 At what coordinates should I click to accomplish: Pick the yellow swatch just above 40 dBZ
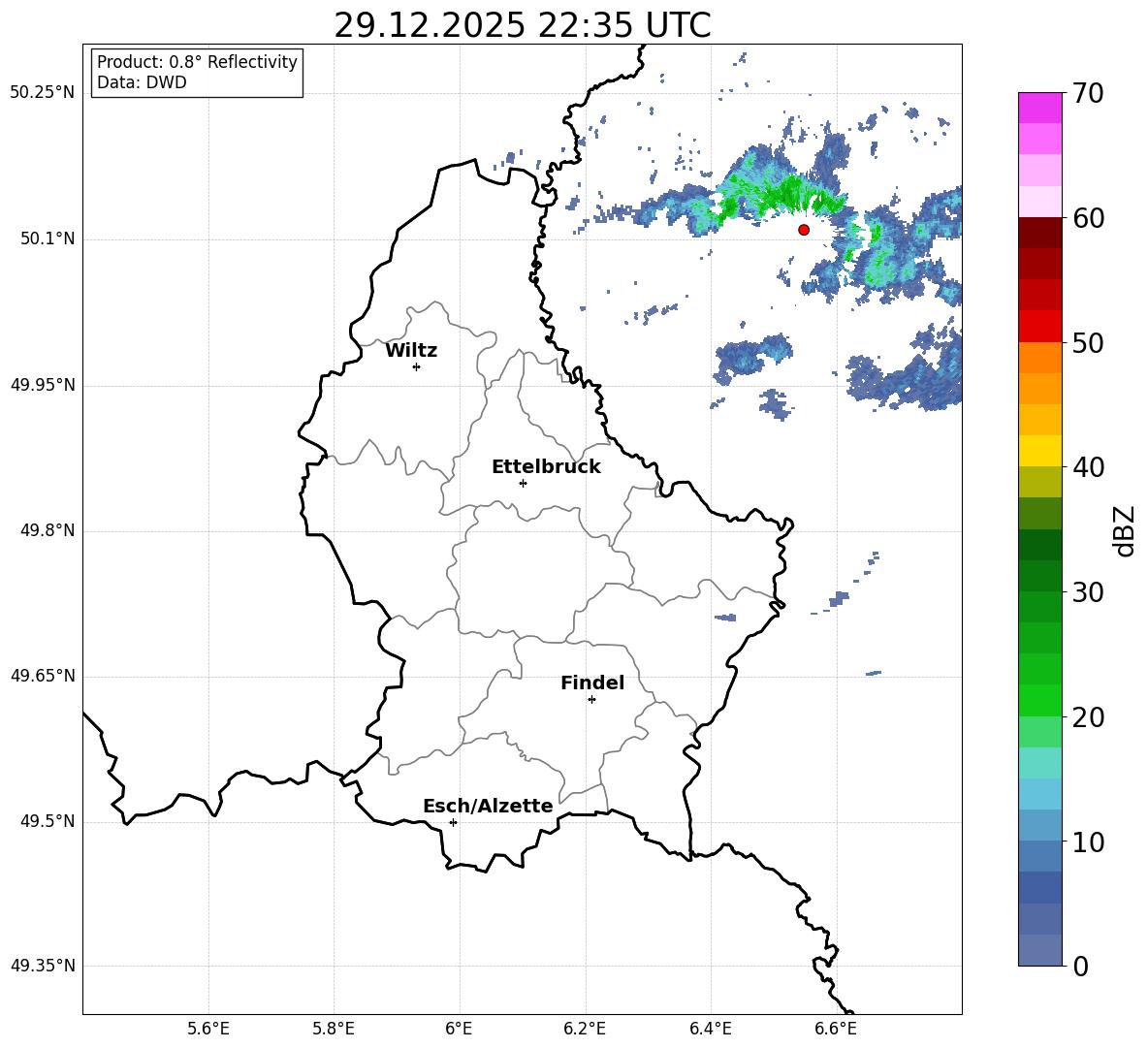pos(1040,451)
